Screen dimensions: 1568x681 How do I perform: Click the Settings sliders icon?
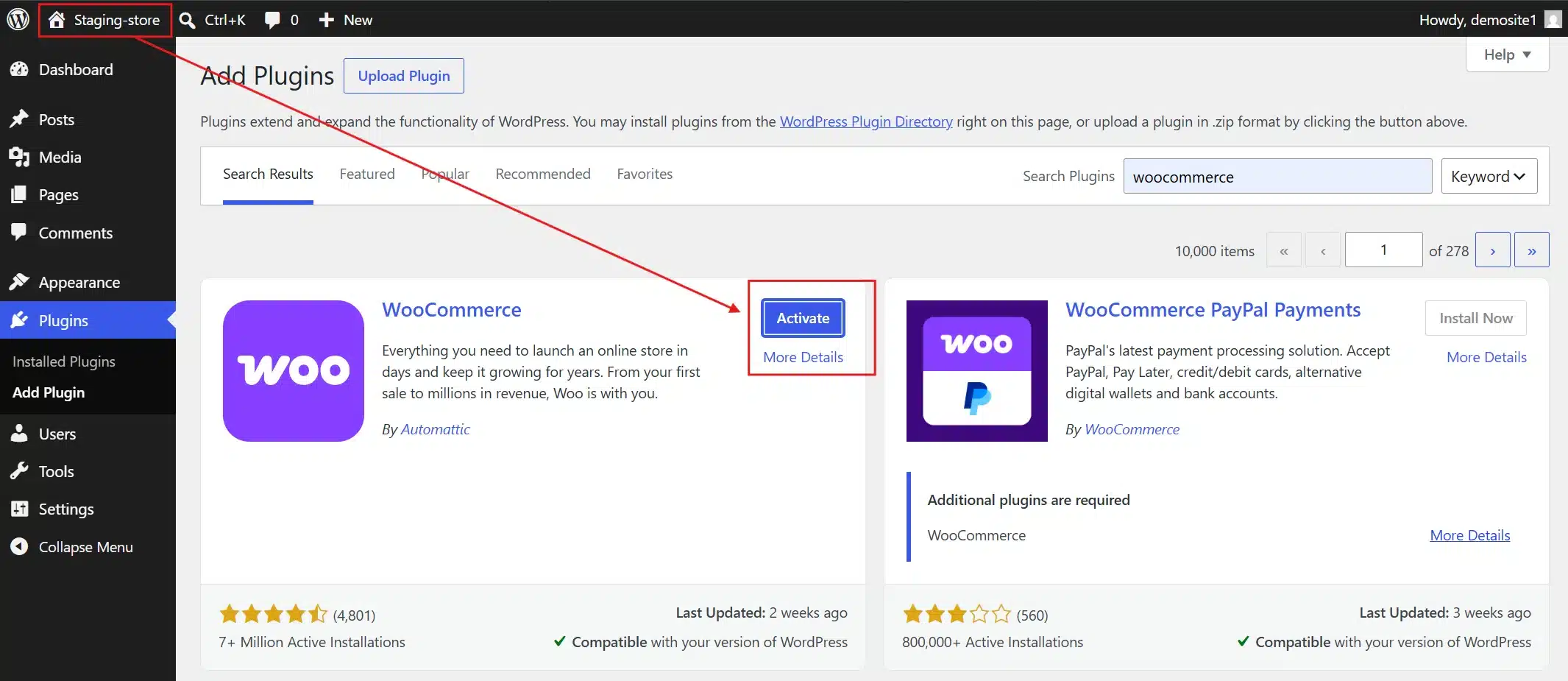pos(19,509)
